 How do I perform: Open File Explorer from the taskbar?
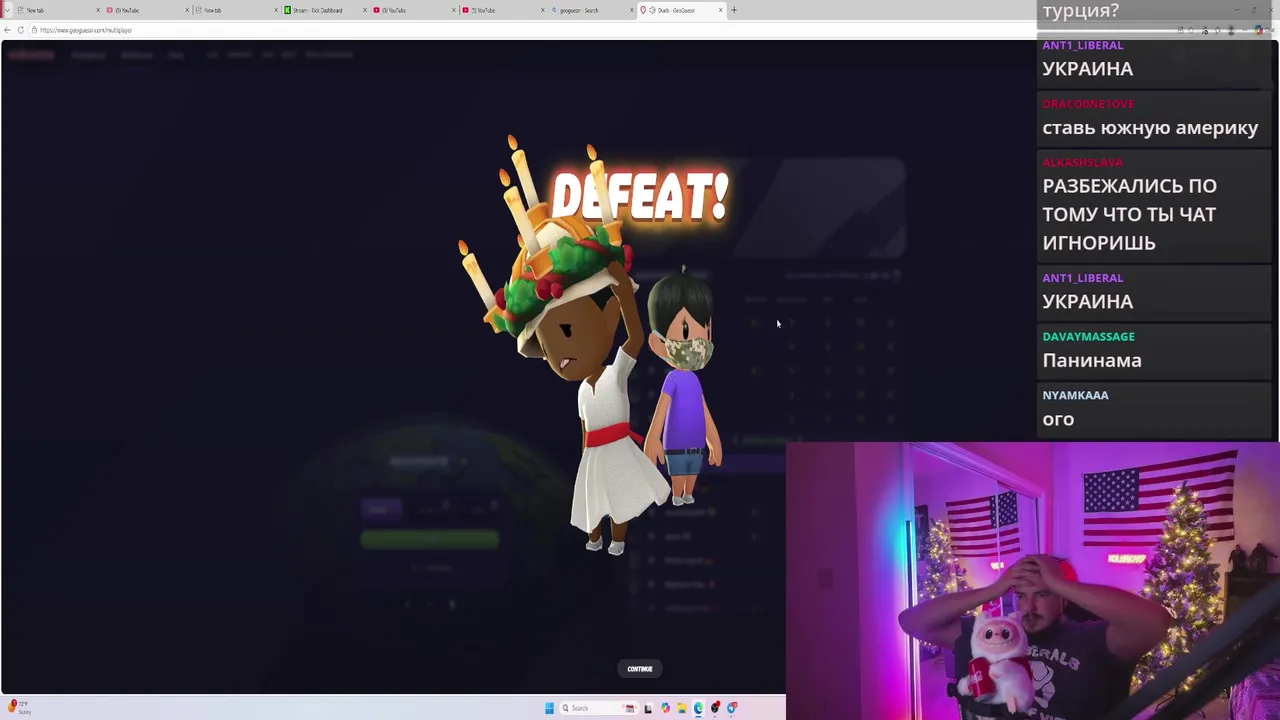pyautogui.click(x=682, y=708)
